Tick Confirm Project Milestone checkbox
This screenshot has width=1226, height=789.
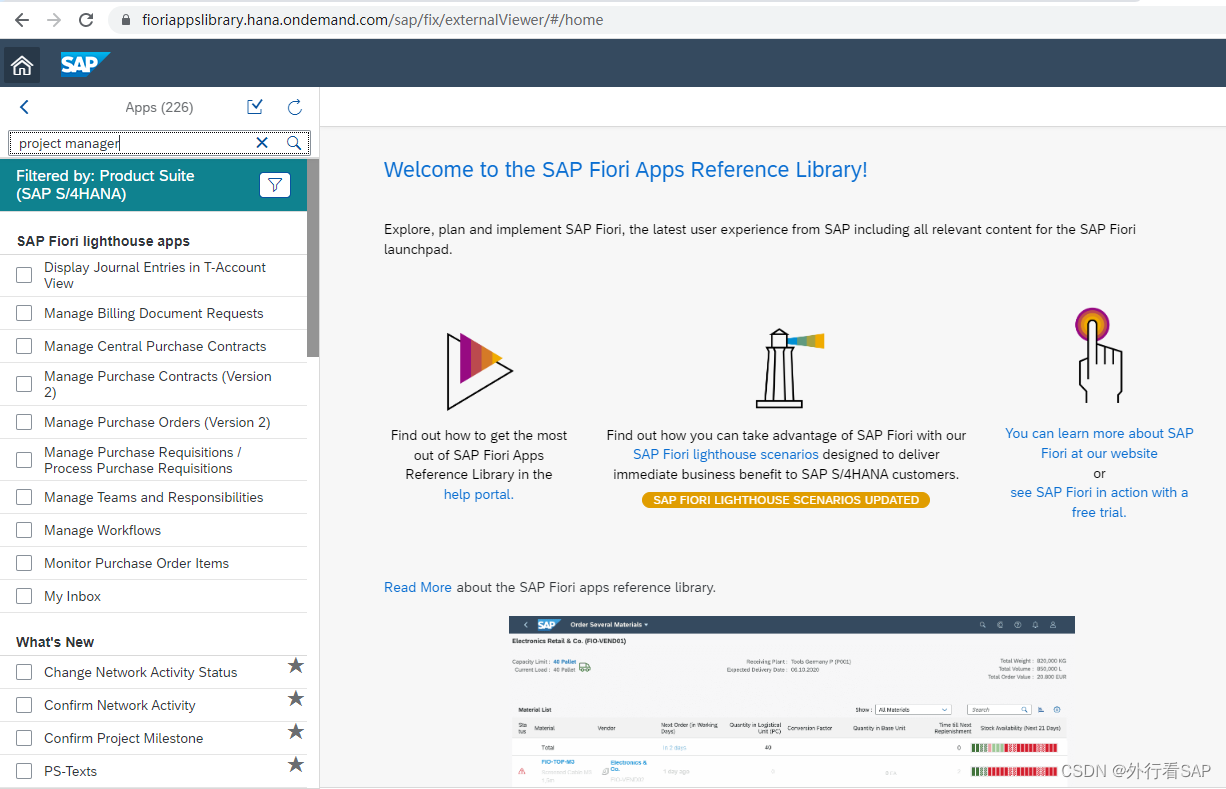(x=24, y=738)
